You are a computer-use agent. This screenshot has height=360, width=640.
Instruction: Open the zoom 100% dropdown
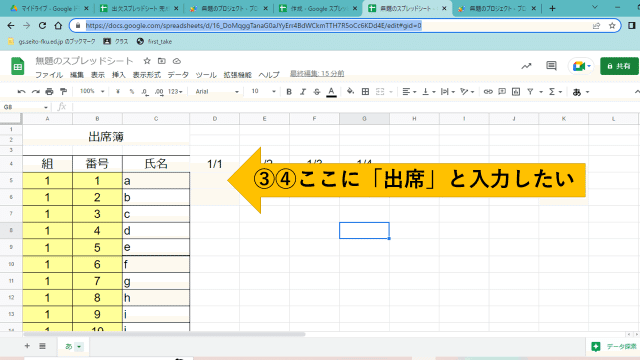(x=92, y=91)
